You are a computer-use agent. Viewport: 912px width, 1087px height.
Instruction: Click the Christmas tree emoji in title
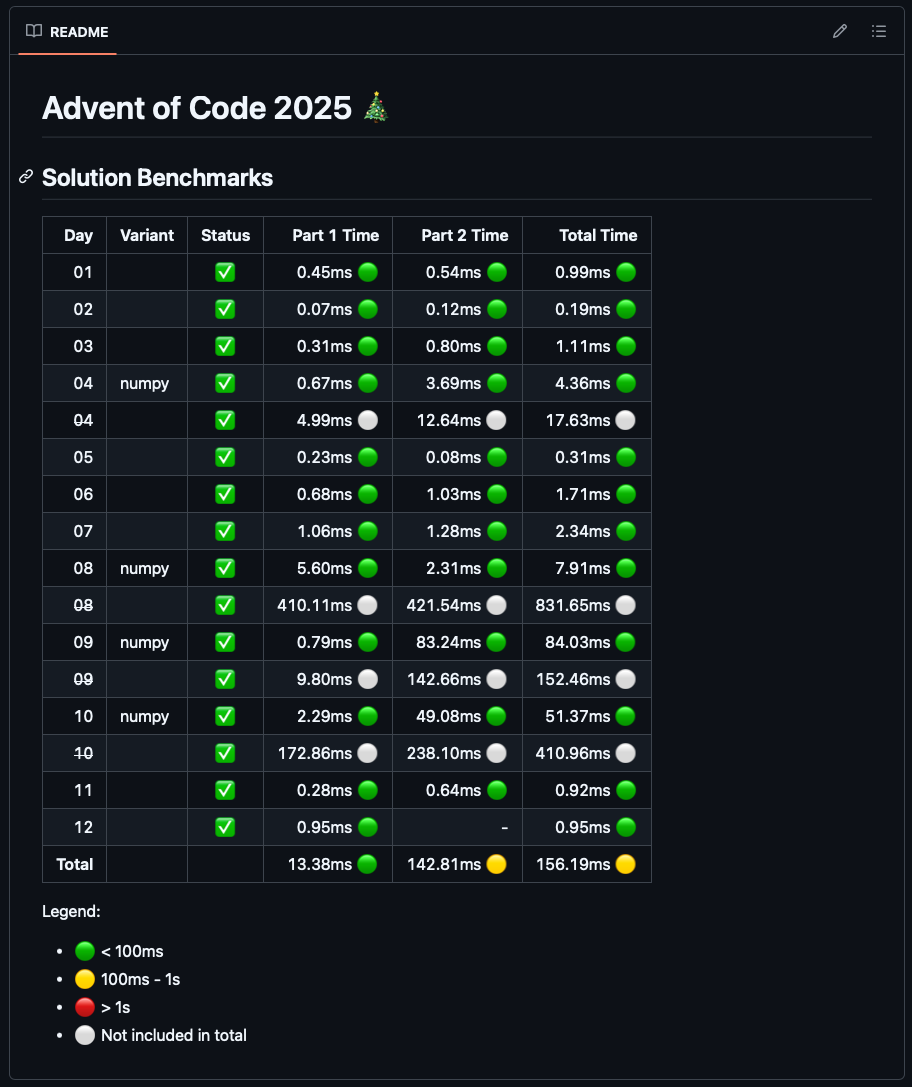(x=376, y=107)
